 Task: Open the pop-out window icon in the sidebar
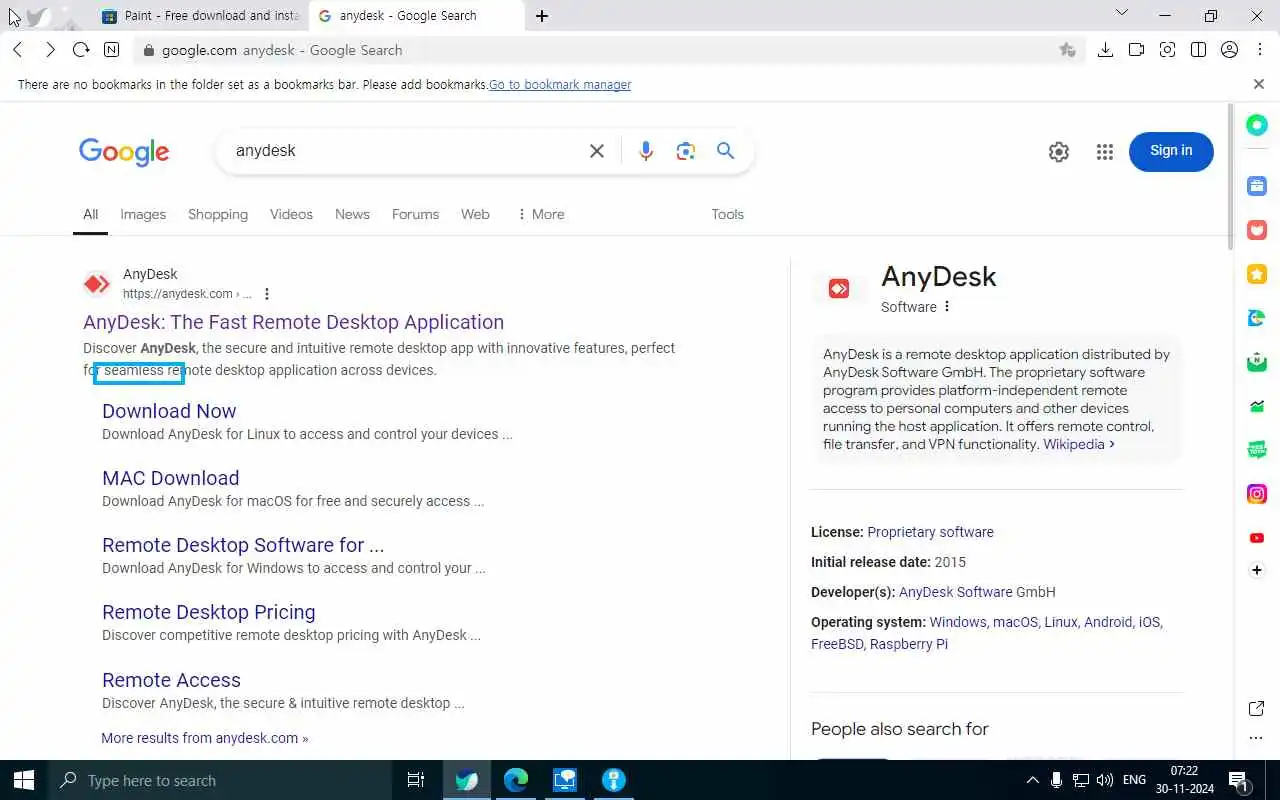(1257, 709)
